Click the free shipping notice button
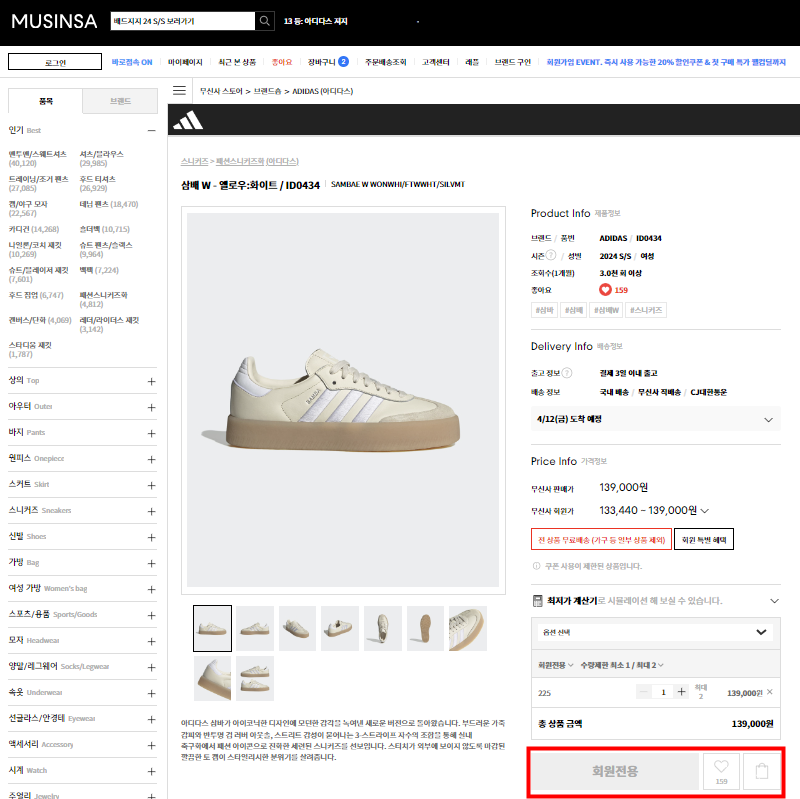This screenshot has width=800, height=799. [602, 539]
